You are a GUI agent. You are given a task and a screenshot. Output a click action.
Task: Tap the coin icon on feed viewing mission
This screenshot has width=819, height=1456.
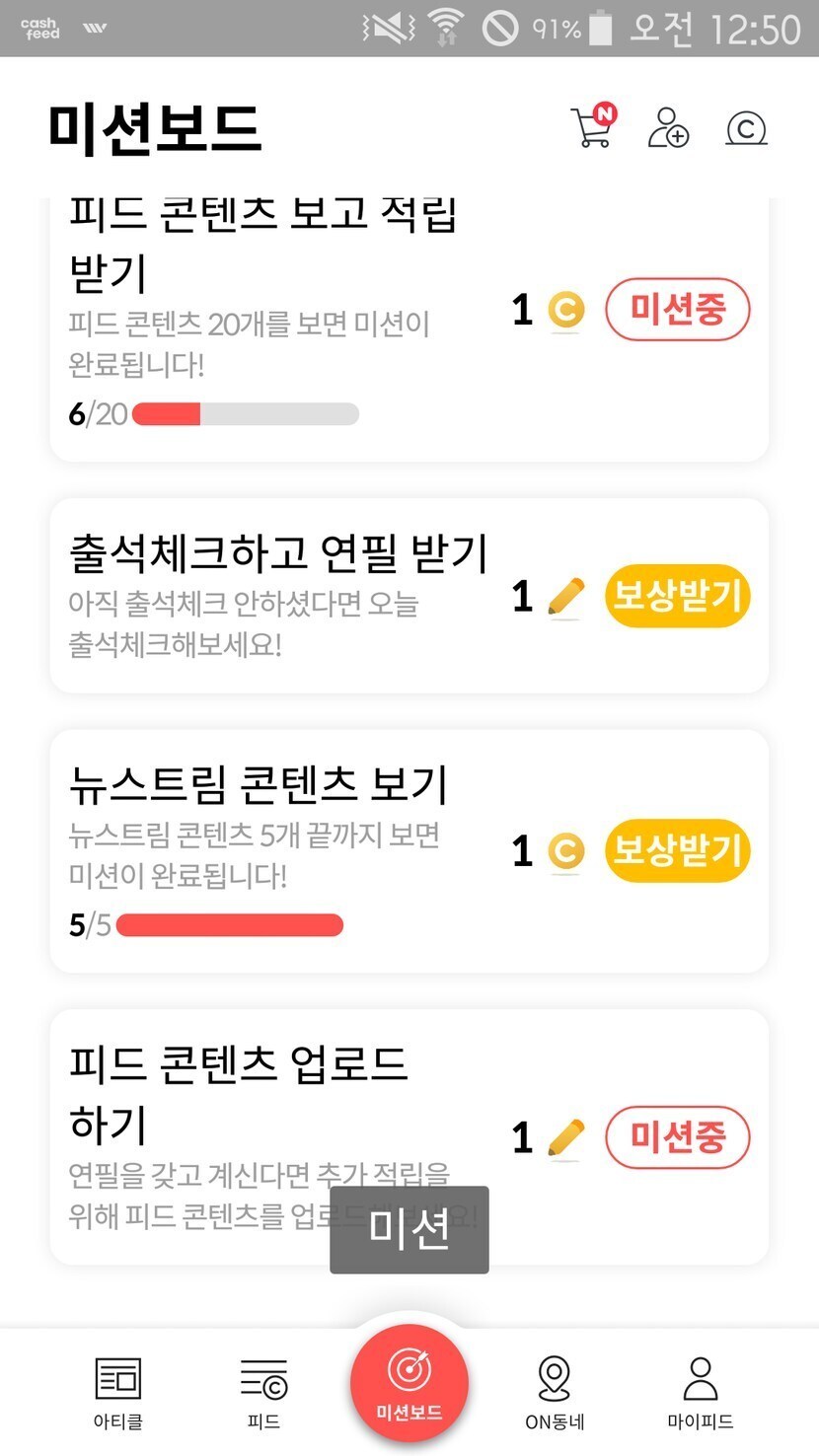[566, 311]
